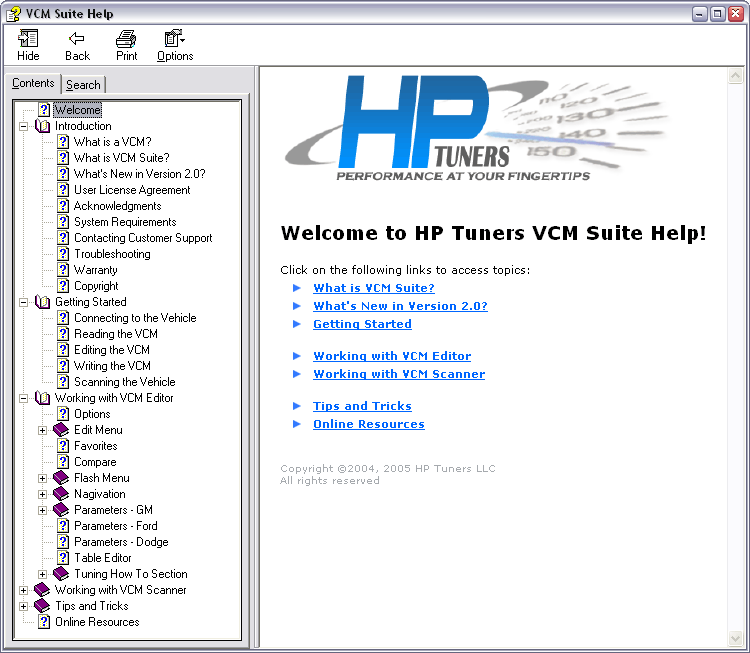Image resolution: width=750 pixels, height=653 pixels.
Task: Select the Parameters - Dodge topic
Action: pos(121,542)
